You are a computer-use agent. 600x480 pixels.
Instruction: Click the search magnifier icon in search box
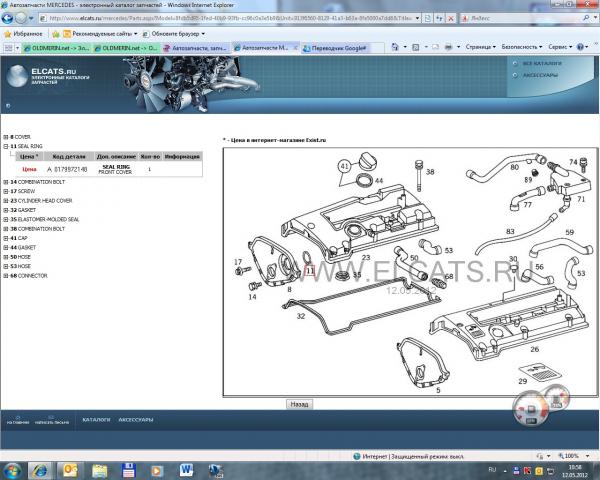(586, 18)
